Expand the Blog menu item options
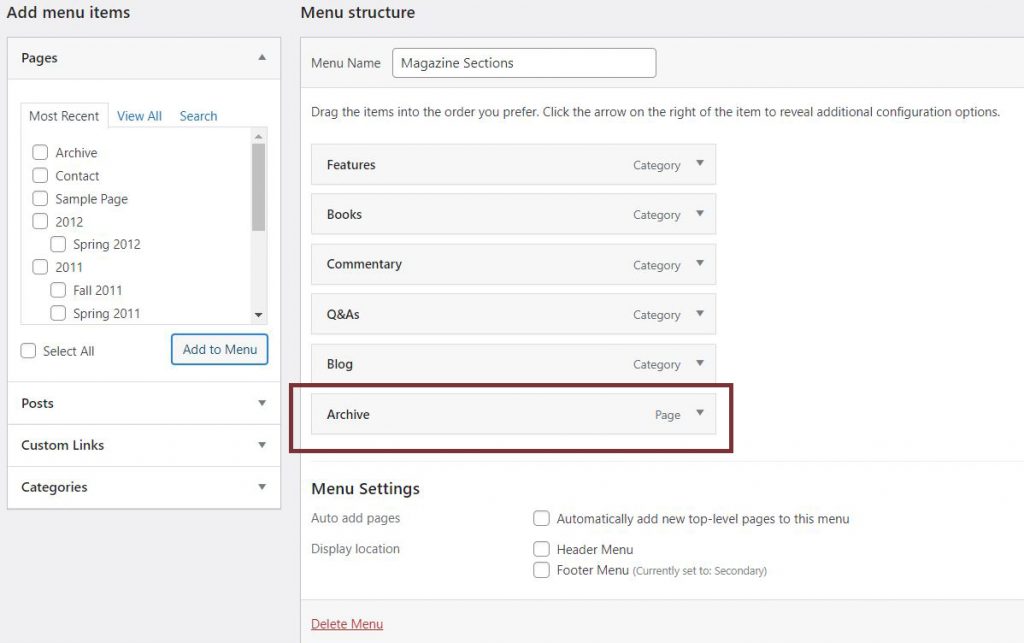 click(x=700, y=364)
